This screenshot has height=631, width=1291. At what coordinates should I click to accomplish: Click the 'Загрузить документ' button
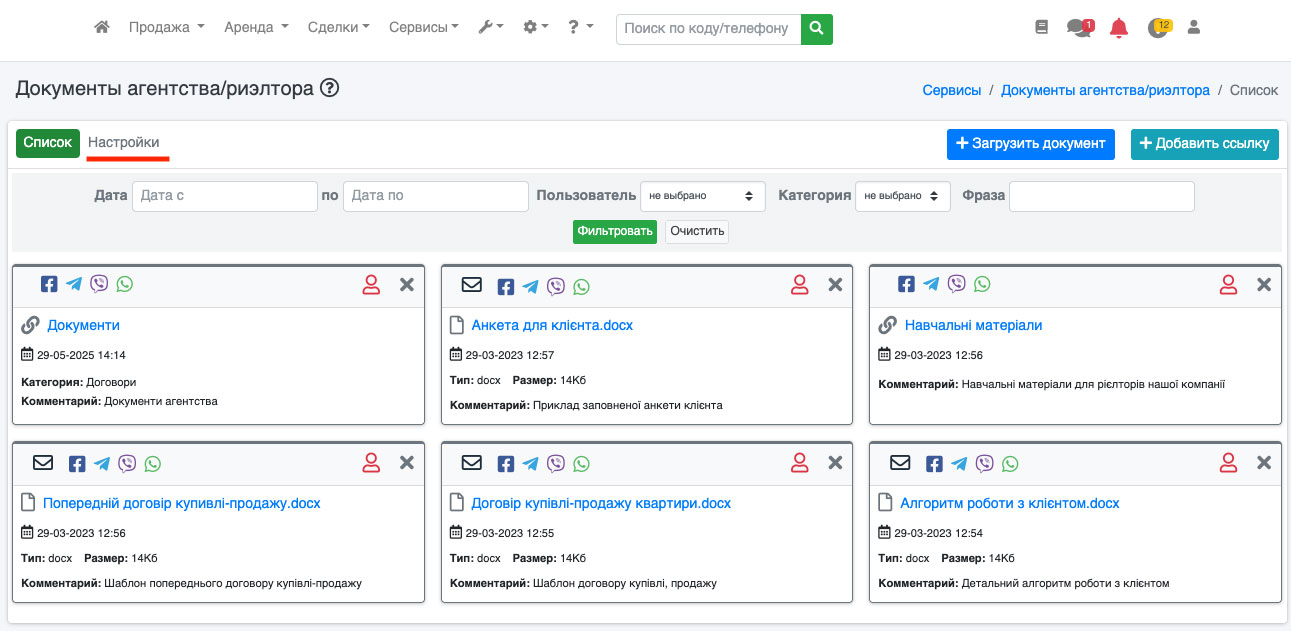(x=1030, y=144)
